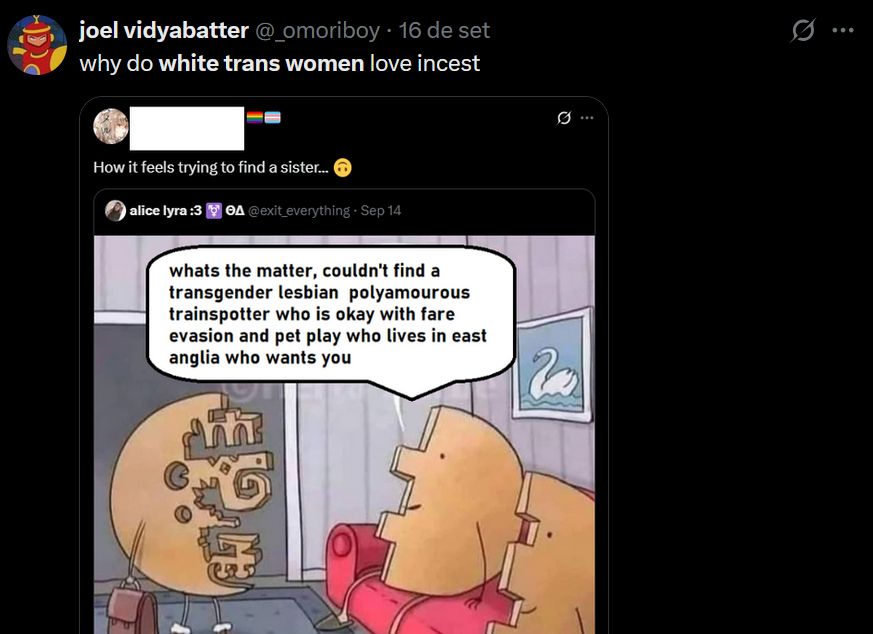Screen dimensions: 873x634
Task: Open the quoted tweet's three-dot menu
Action: [587, 117]
